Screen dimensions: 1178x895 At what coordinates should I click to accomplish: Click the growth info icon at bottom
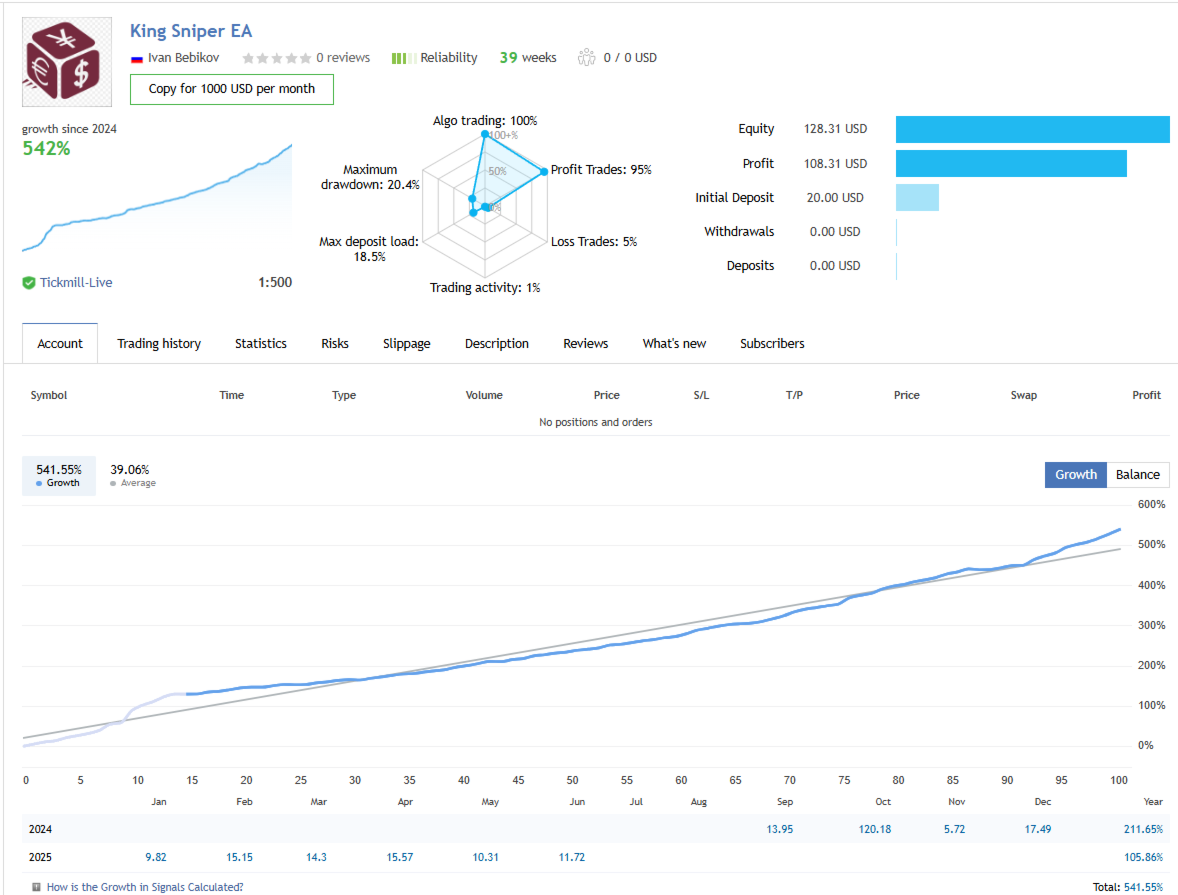(x=37, y=887)
